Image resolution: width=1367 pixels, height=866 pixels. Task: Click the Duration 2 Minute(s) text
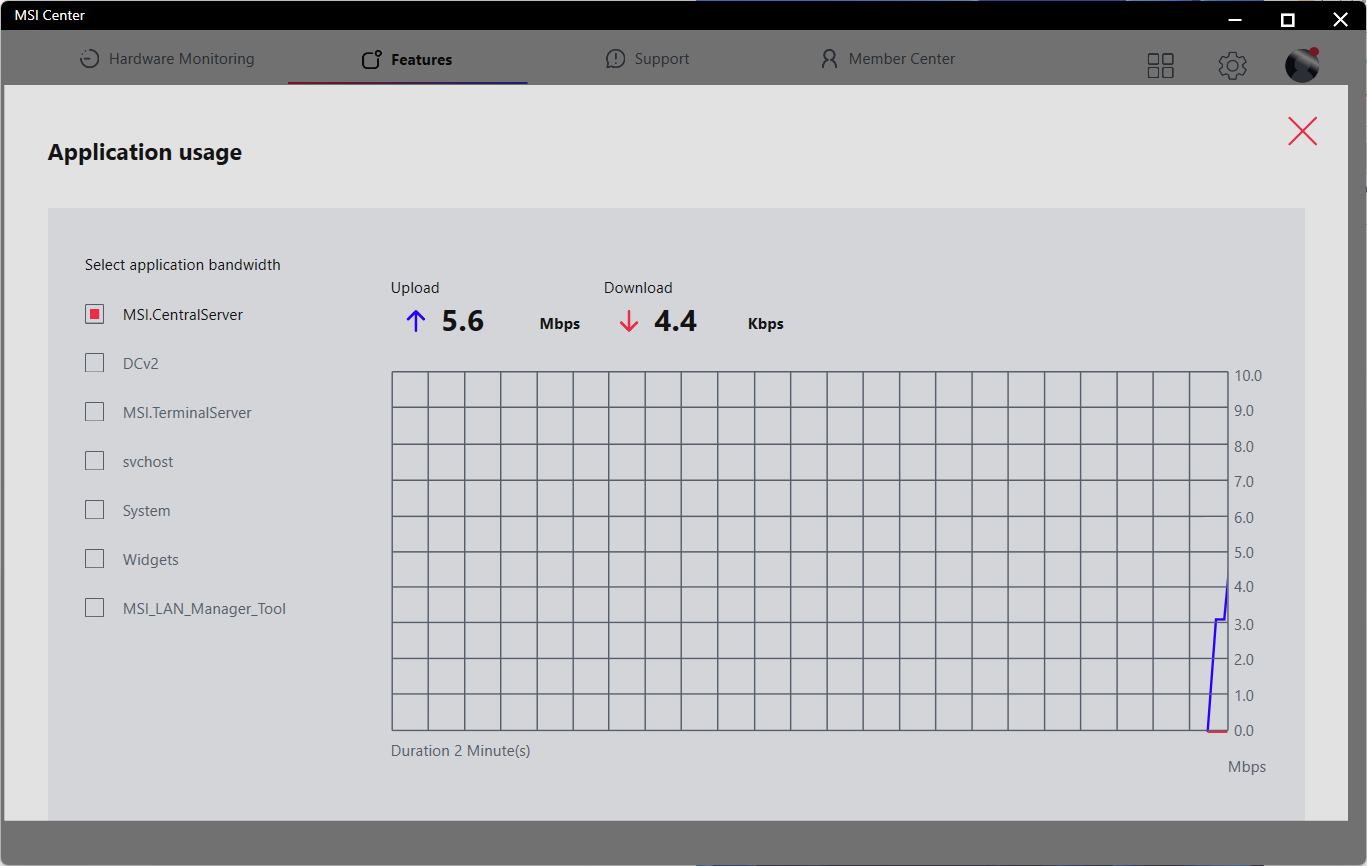(x=461, y=751)
